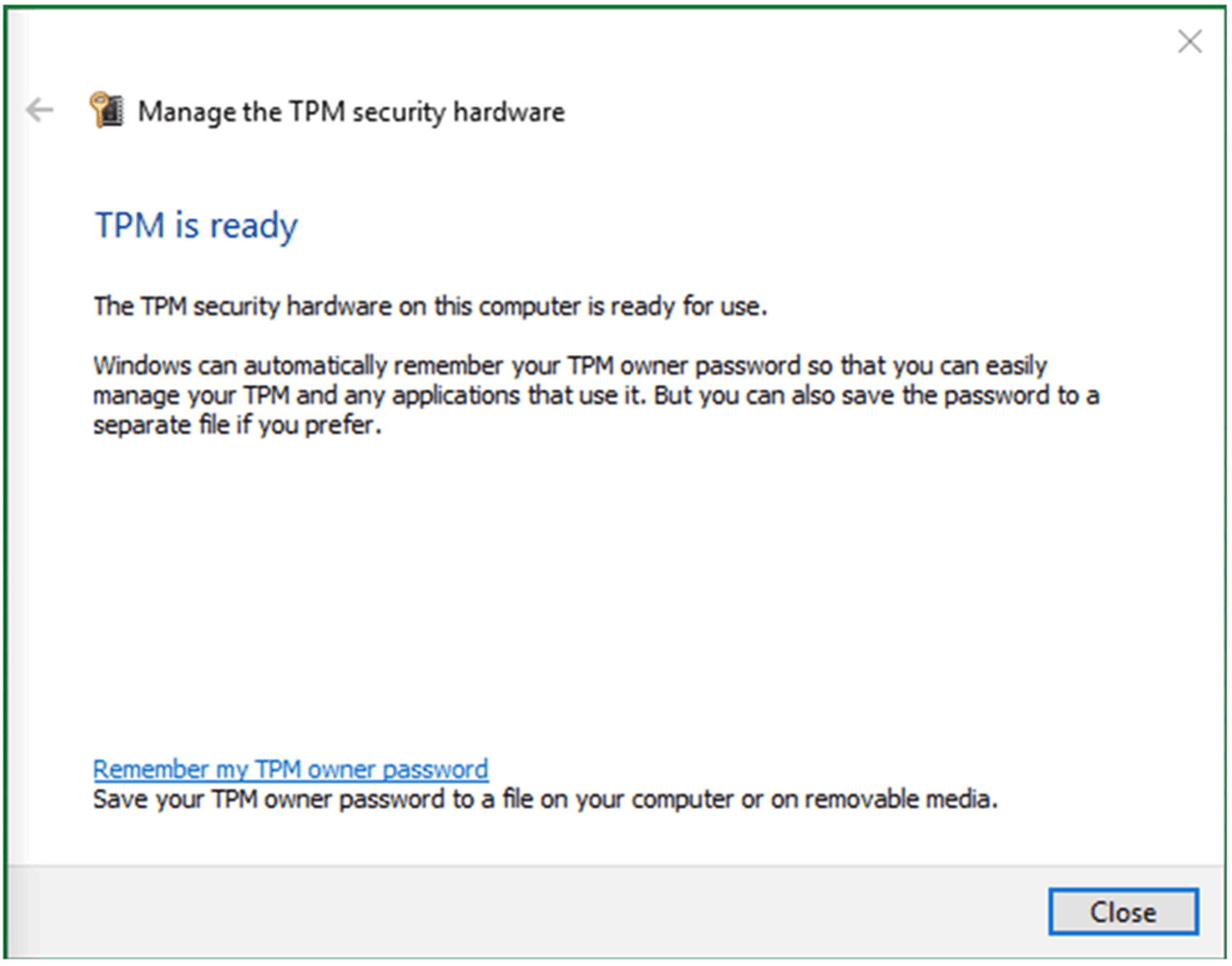Viewport: 1232px width, 966px height.
Task: Click the line starting manage your TPM
Action: [x=596, y=396]
